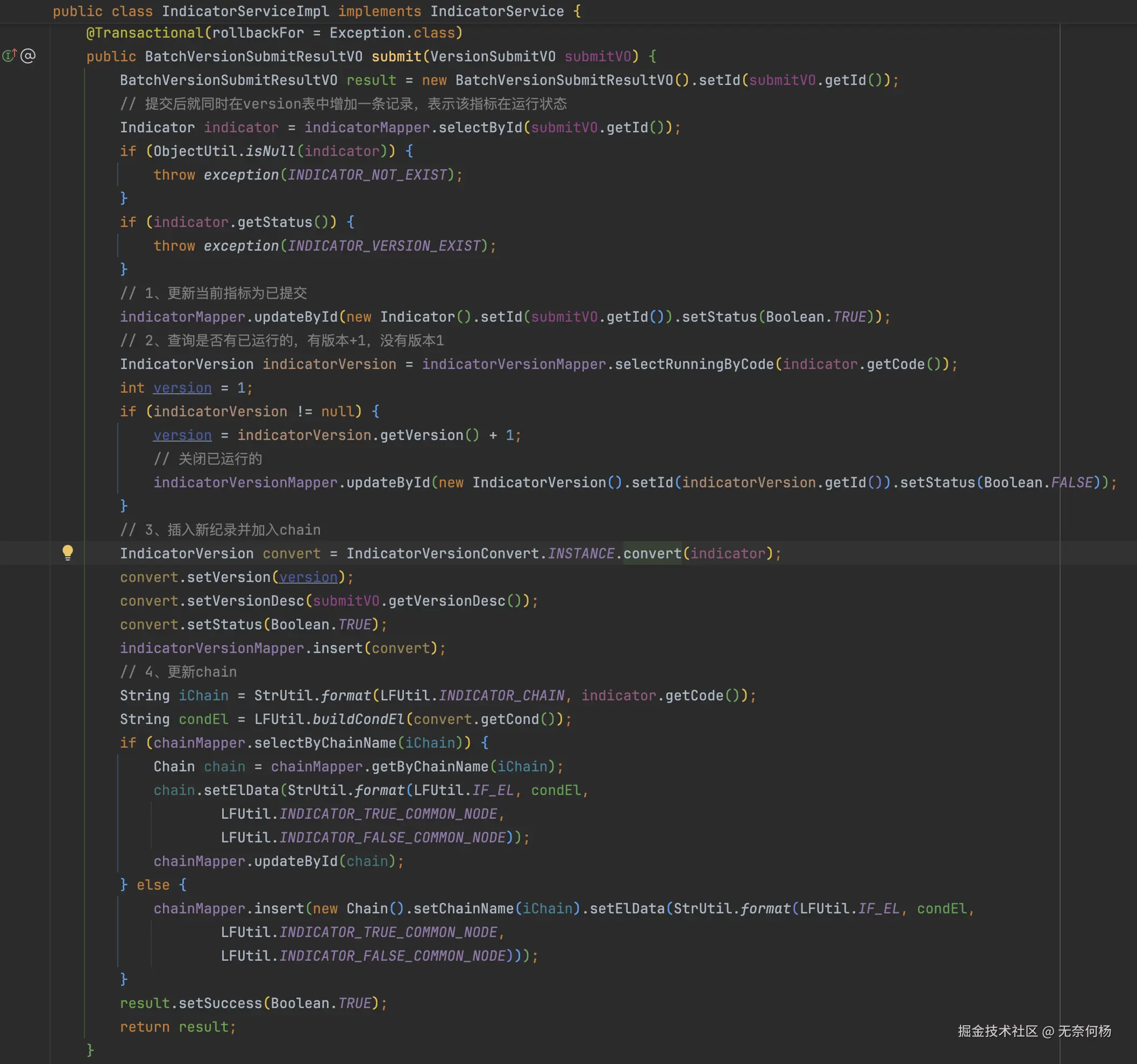Click the @Transactional annotation
Screen dimensions: 1137x1064
click(x=144, y=33)
